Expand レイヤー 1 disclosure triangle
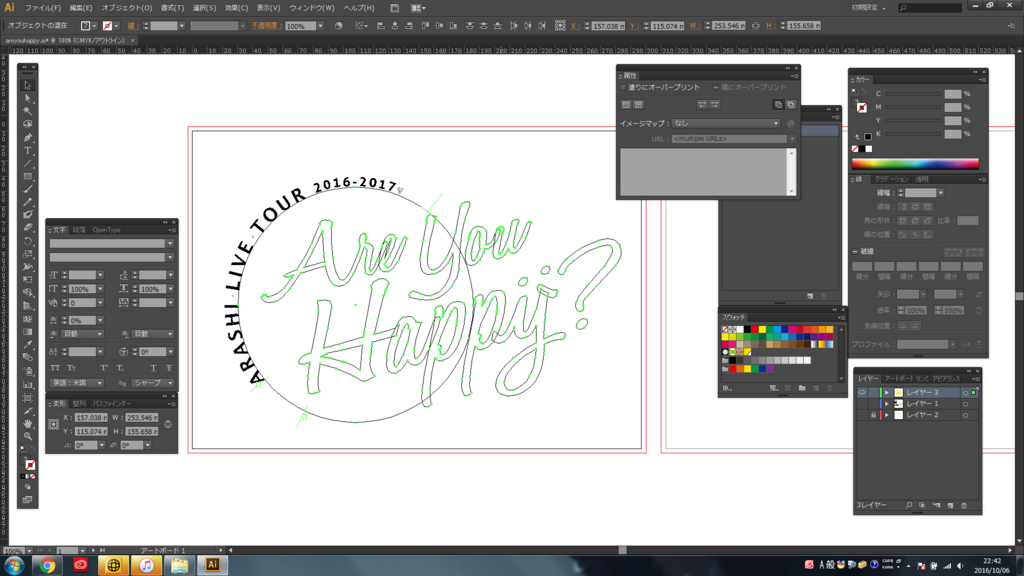The image size is (1024, 576). pyautogui.click(x=887, y=404)
